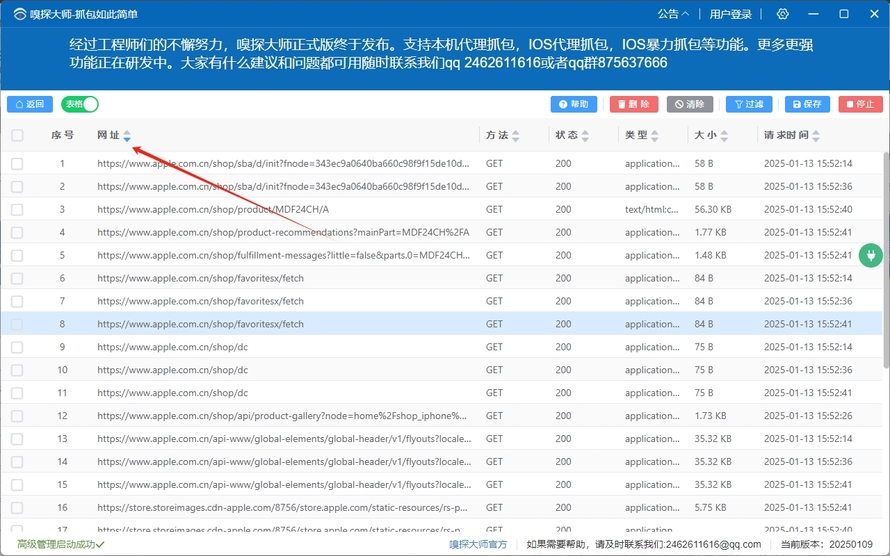Open the settings gear in title bar
Image resolution: width=890 pixels, height=556 pixels.
[783, 14]
